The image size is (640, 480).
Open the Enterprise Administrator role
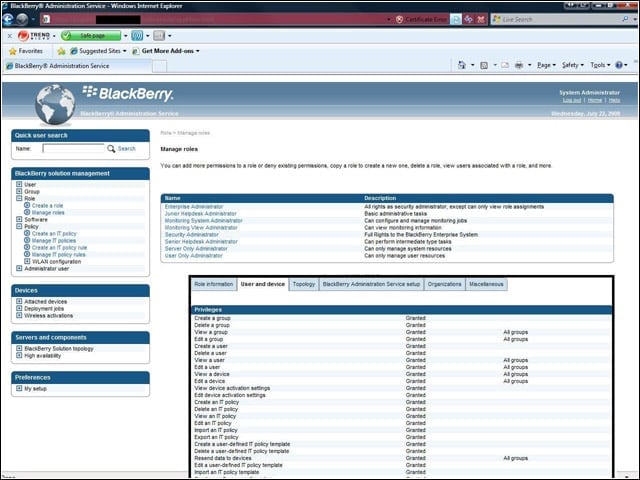tap(194, 207)
